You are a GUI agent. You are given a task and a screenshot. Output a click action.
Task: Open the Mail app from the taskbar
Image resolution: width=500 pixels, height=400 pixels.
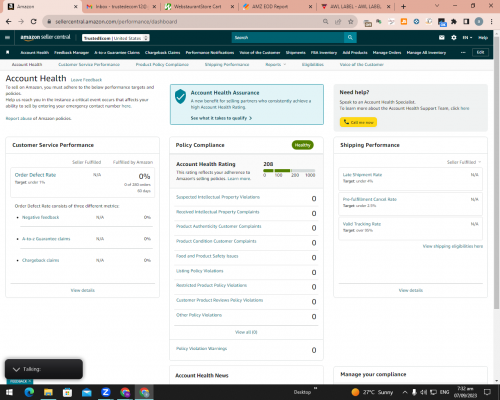click(87, 392)
